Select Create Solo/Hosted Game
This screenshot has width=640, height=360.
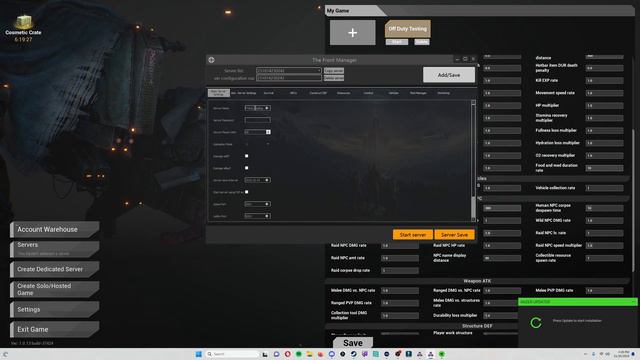click(55, 289)
